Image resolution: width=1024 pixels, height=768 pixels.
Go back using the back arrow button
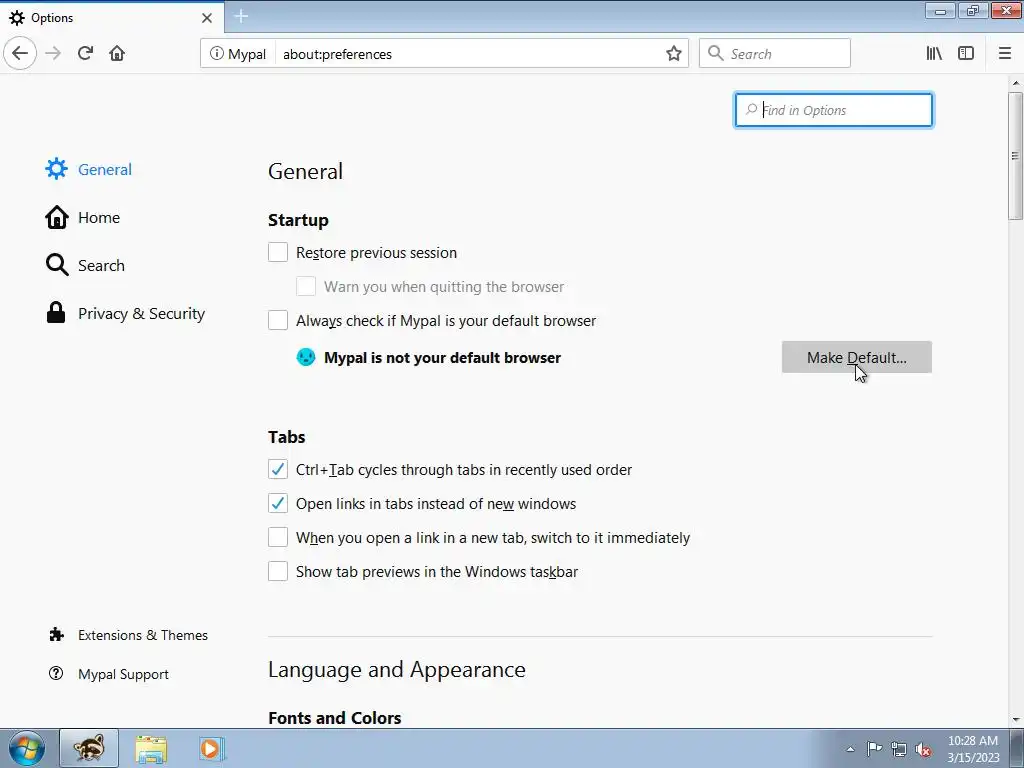pyautogui.click(x=20, y=53)
